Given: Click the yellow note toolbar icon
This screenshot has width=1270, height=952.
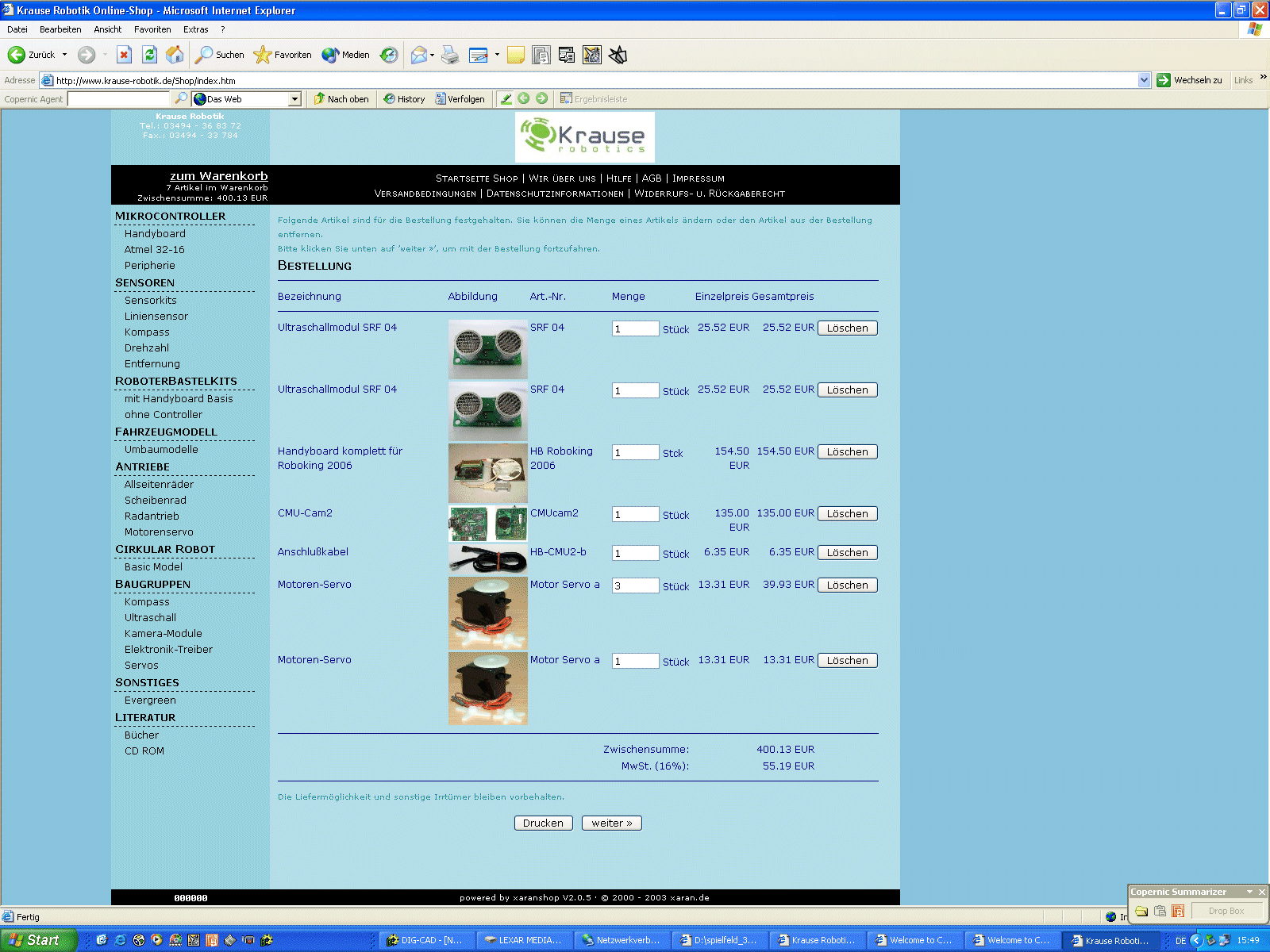Looking at the screenshot, I should coord(516,55).
